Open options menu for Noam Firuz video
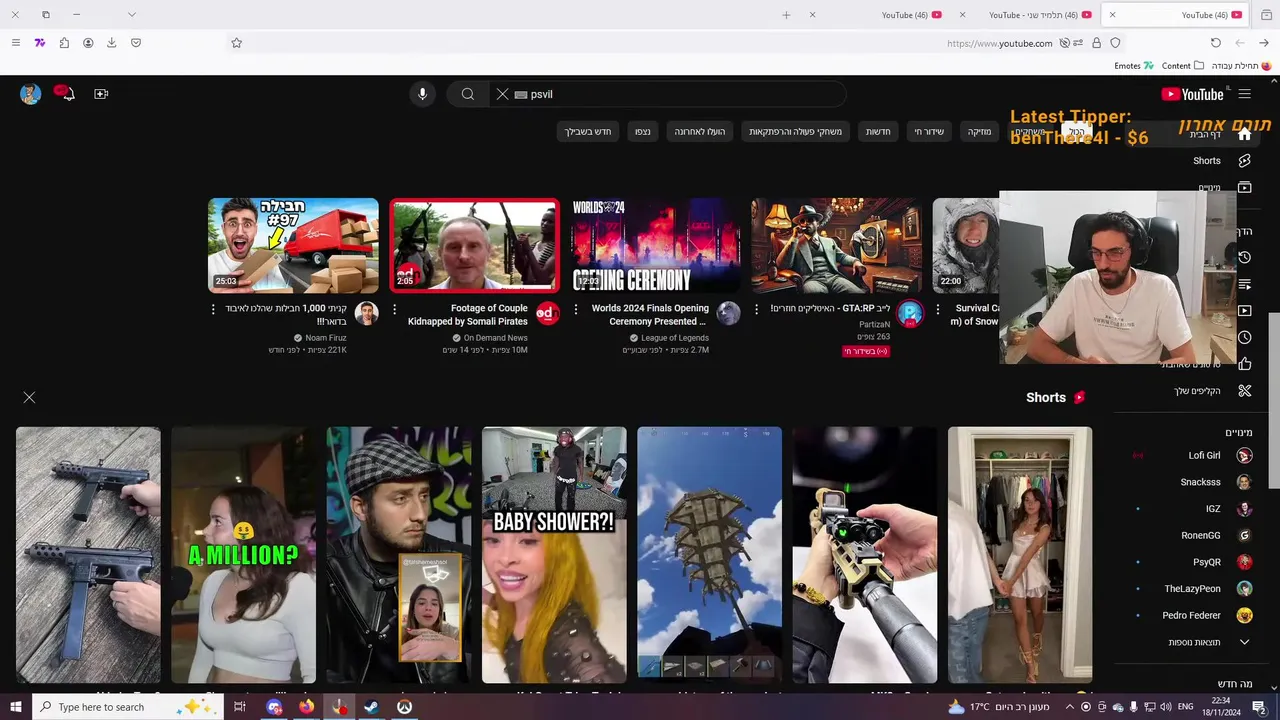This screenshot has height=720, width=1280. [213, 310]
